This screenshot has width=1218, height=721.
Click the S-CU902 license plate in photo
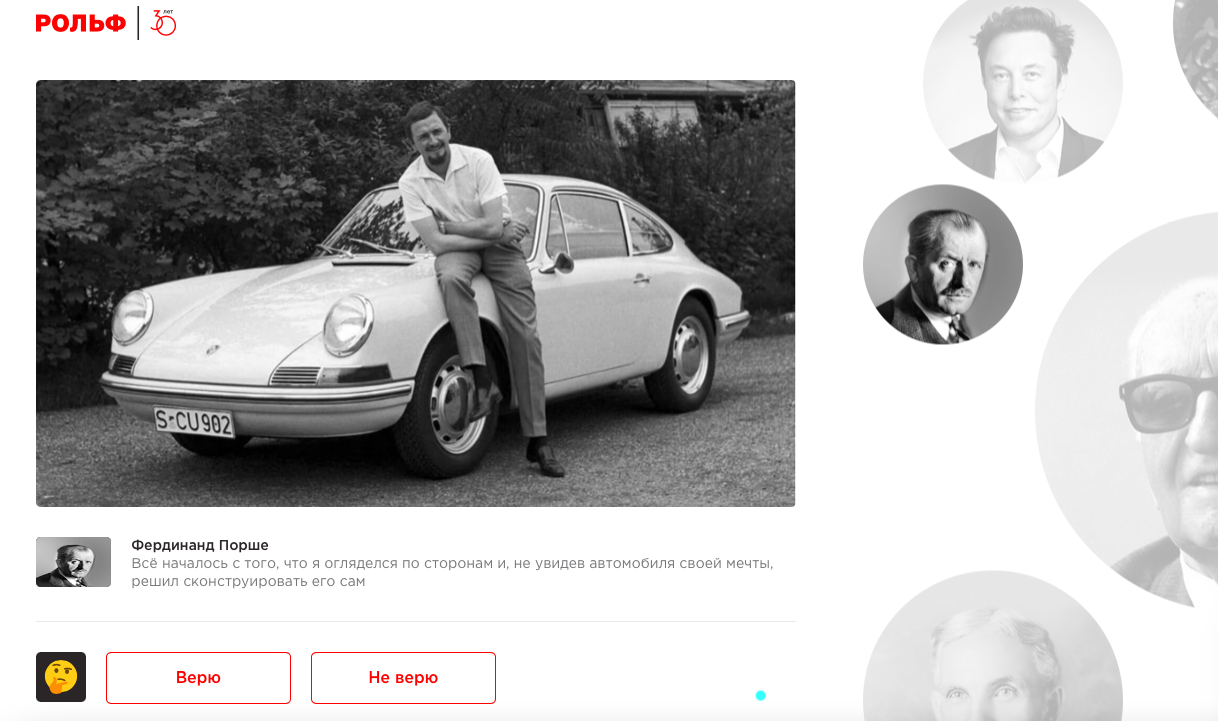tap(194, 423)
